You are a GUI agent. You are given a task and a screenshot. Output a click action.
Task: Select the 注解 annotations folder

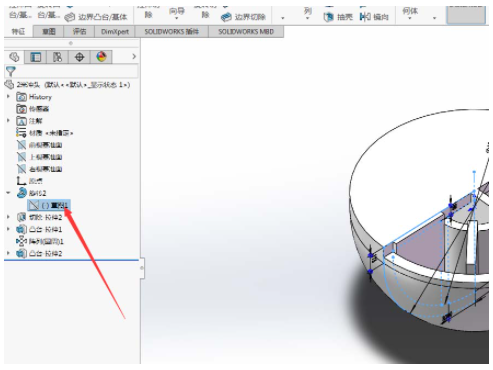pyautogui.click(x=29, y=121)
